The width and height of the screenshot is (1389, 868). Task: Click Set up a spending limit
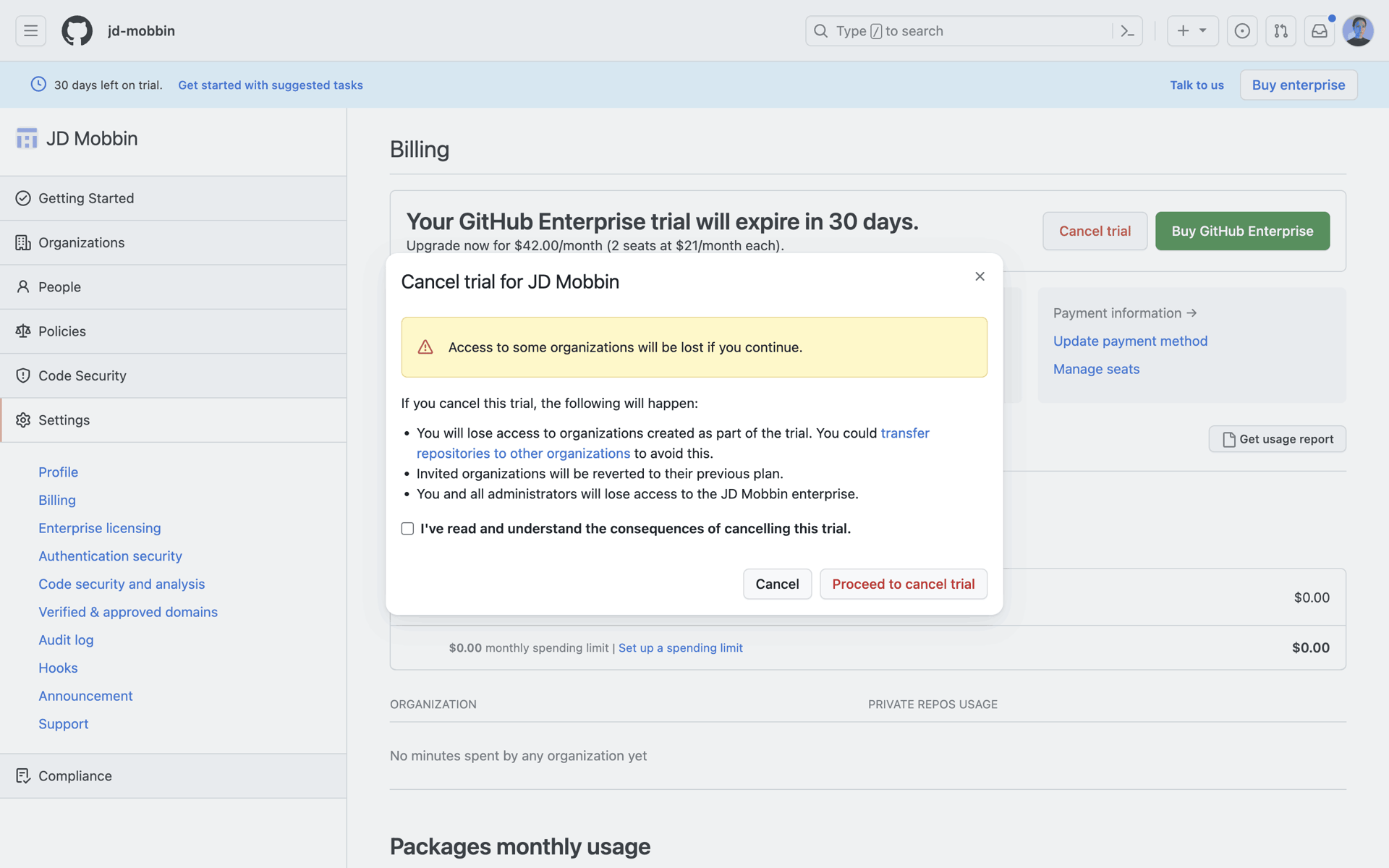680,648
